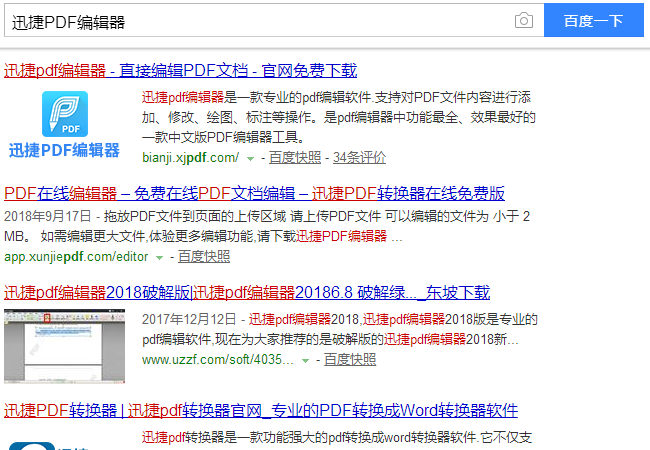This screenshot has height=450, width=650.
Task: Open the 迅捷pdf编辑器 官网免费下载 result title
Action: tap(180, 70)
